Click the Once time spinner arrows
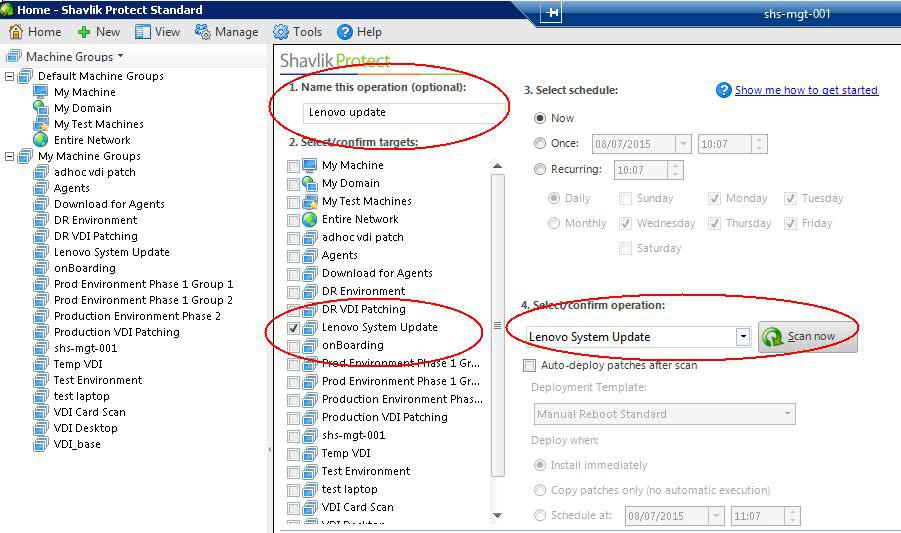Screen dimensions: 901x533 (759, 144)
